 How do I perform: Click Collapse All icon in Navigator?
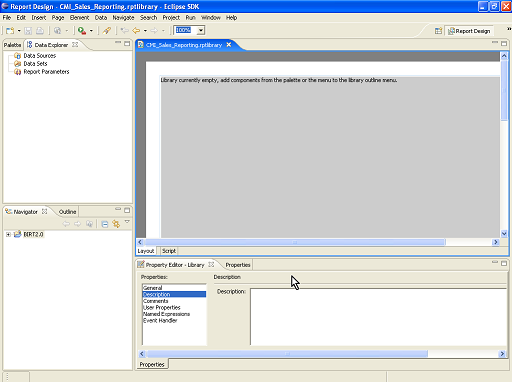click(x=105, y=224)
